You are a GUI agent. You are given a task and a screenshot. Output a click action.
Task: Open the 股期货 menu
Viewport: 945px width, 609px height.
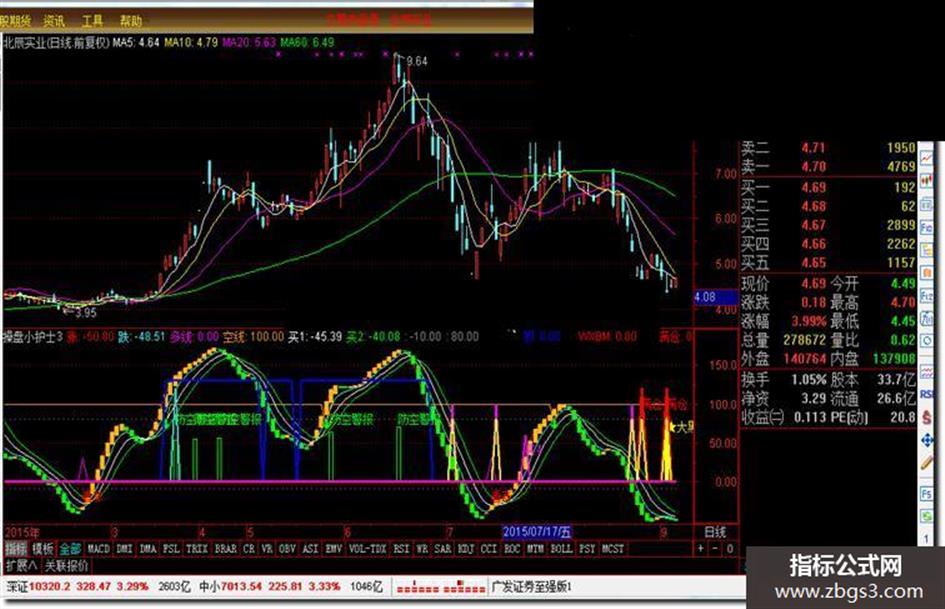[14, 21]
